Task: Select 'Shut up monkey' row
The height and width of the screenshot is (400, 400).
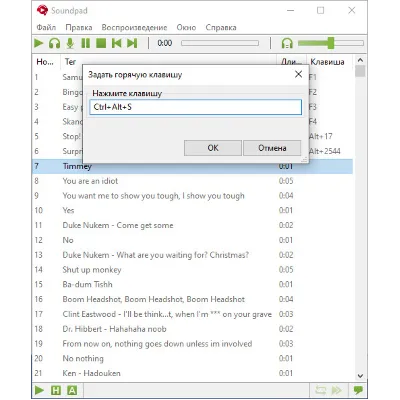Action: 193,270
